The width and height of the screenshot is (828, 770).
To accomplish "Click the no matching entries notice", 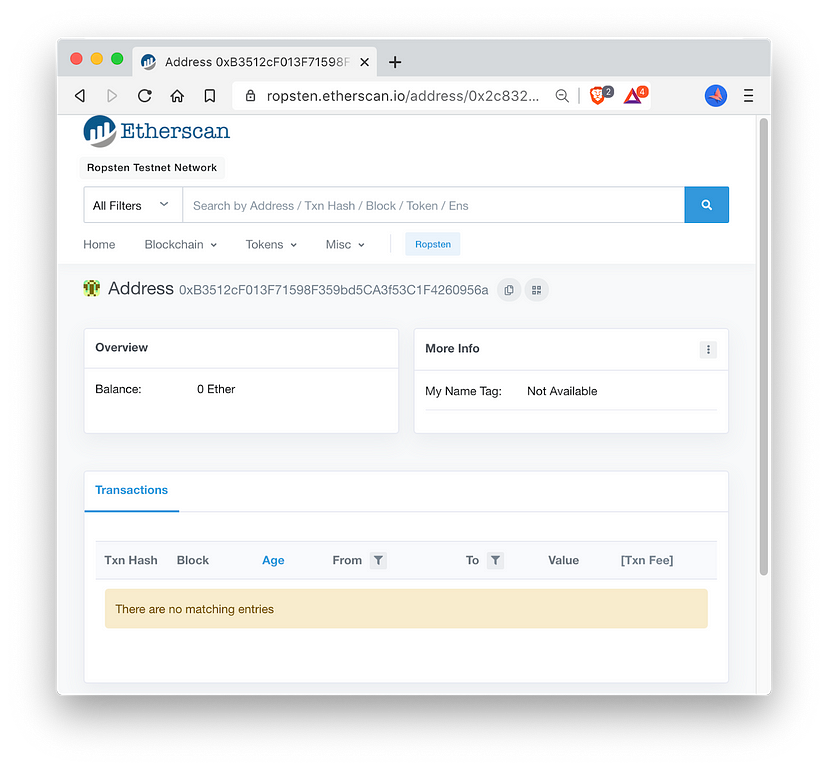I will point(406,609).
